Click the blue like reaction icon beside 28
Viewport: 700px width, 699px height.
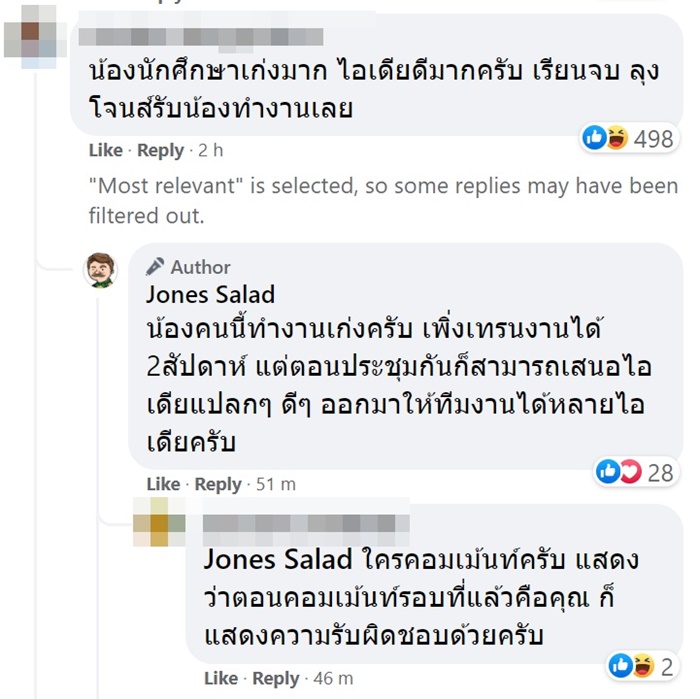tap(609, 471)
